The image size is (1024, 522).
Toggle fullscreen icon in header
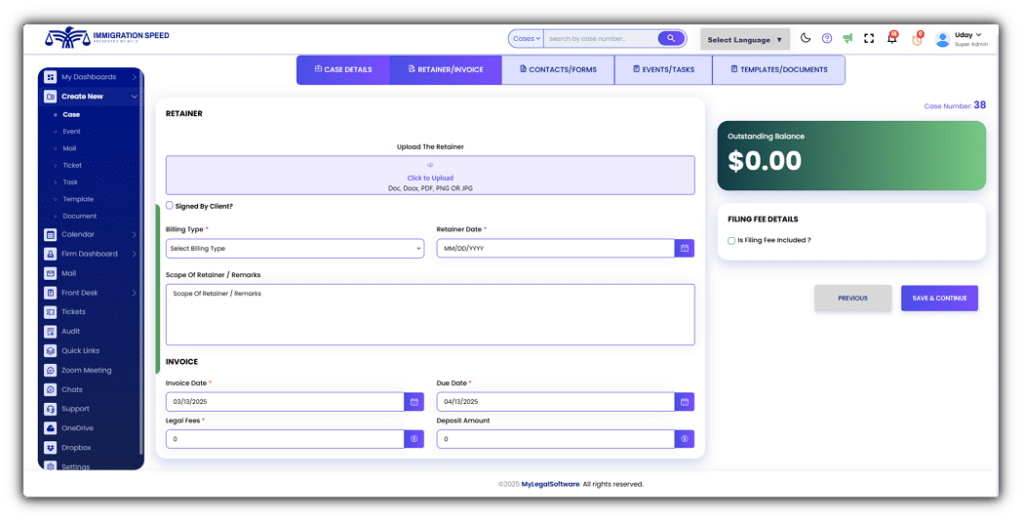[869, 39]
